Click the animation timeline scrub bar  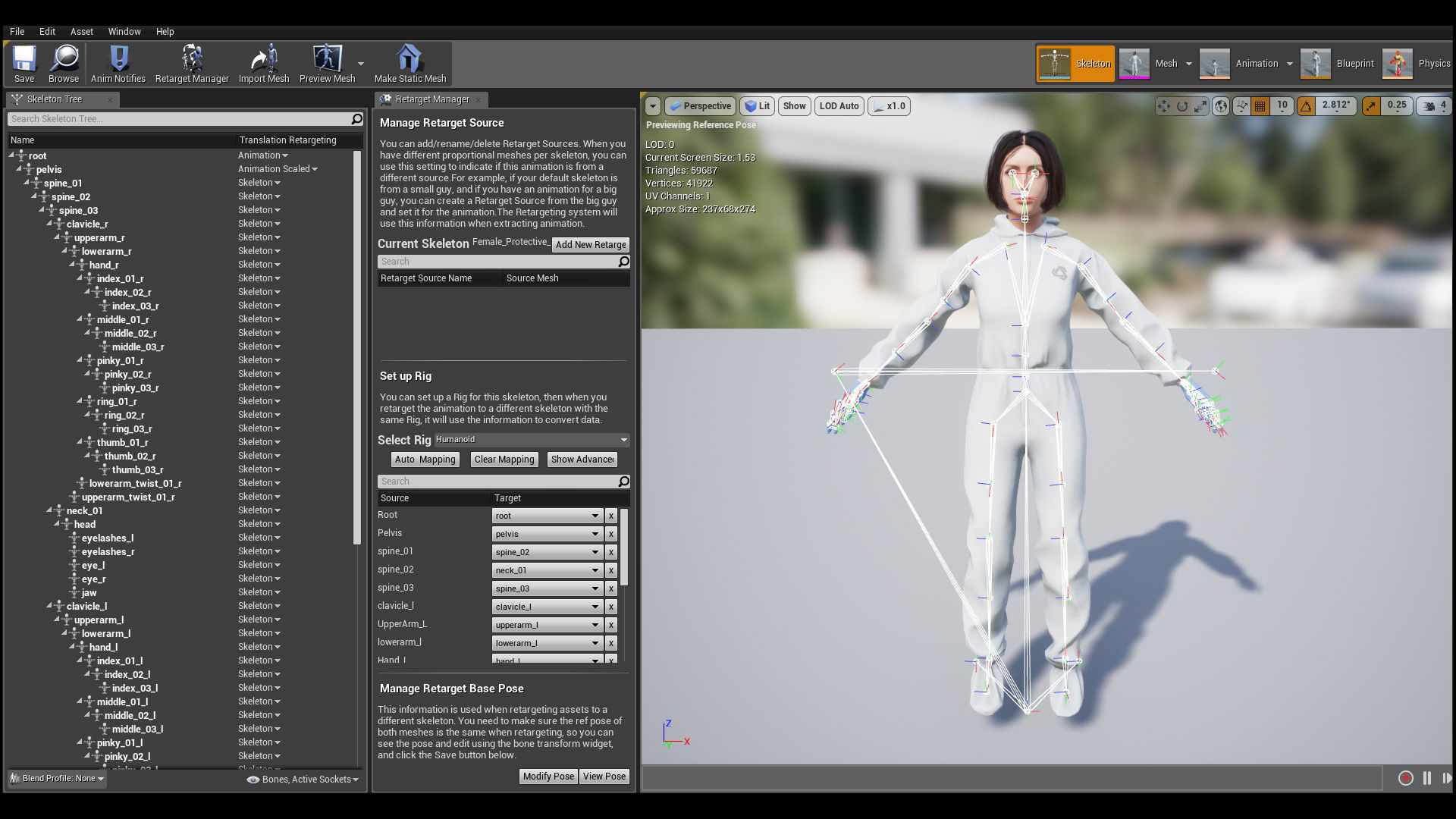(x=1012, y=778)
